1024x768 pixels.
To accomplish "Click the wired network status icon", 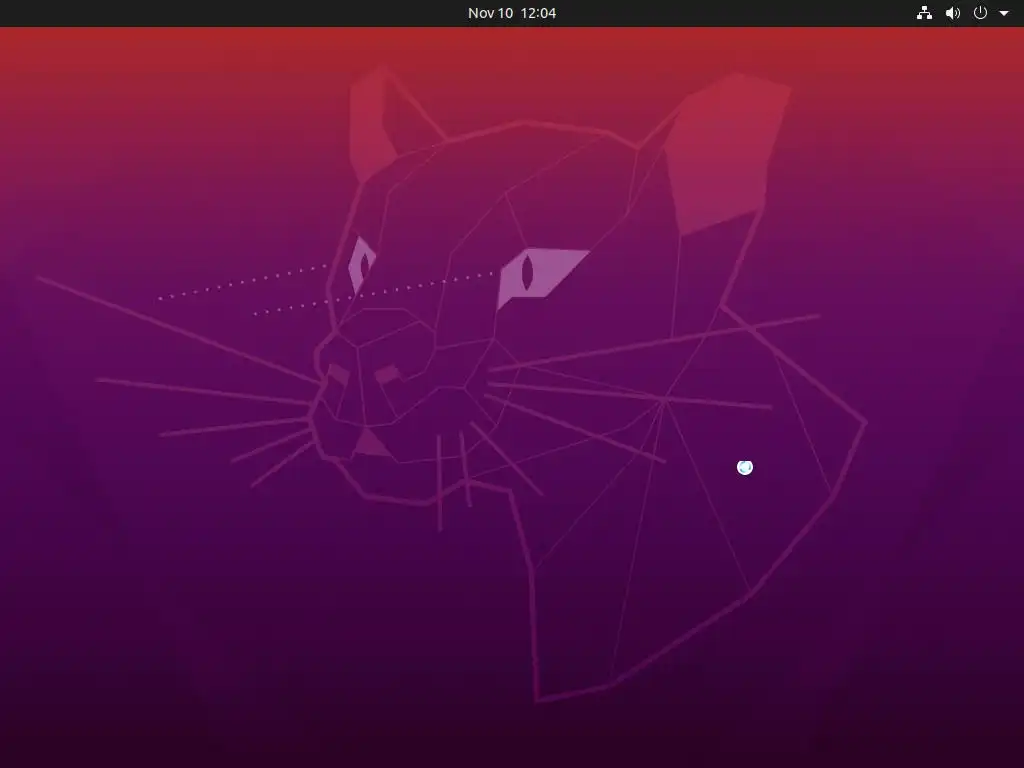I will pos(924,13).
